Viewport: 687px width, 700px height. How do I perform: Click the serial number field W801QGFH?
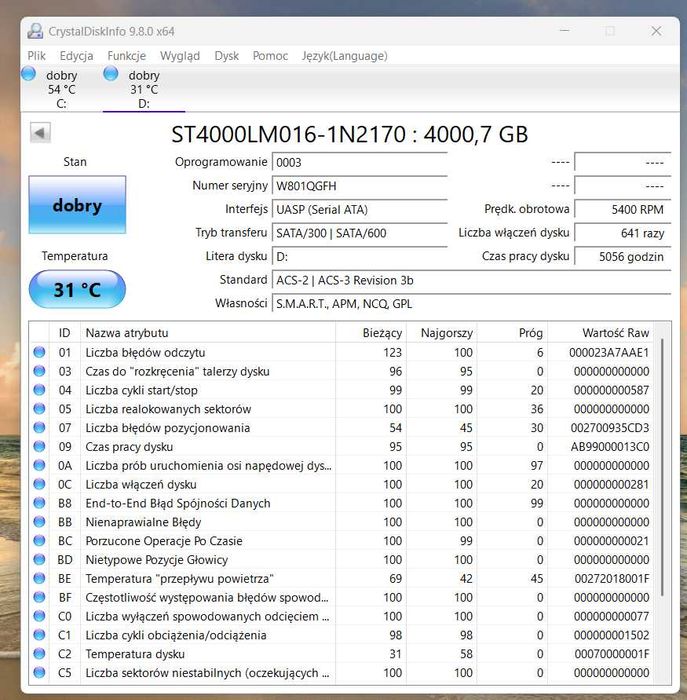(360, 186)
